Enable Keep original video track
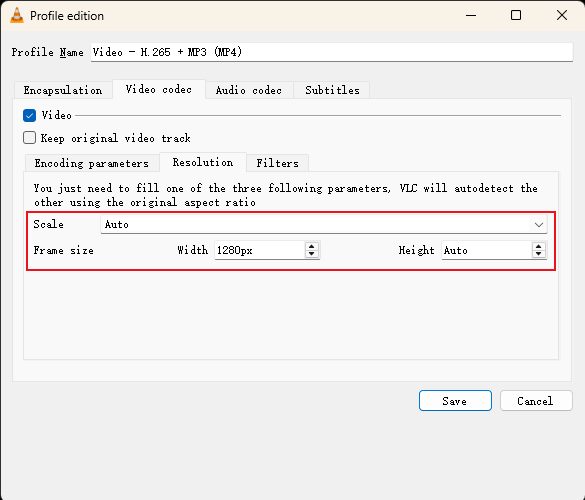This screenshot has width=585, height=500. tap(29, 138)
